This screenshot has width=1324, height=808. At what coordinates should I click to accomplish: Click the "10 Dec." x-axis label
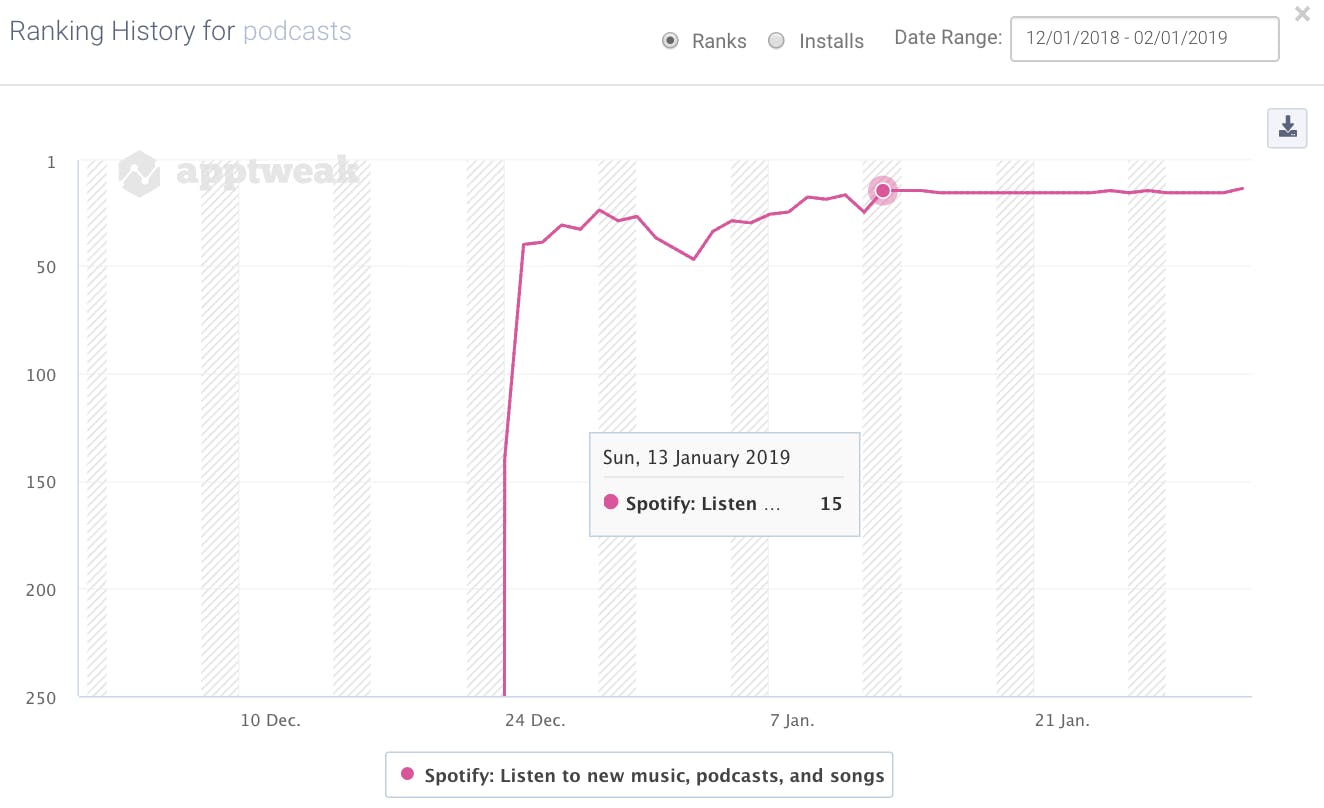[270, 720]
